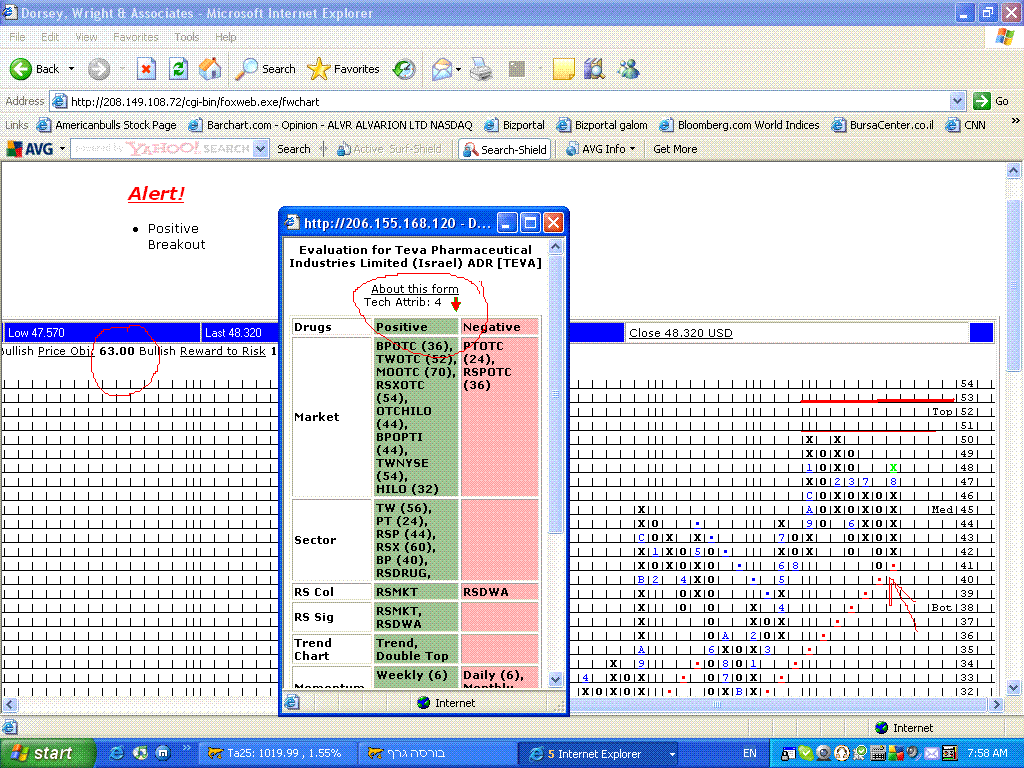Open the Tools menu
This screenshot has width=1024, height=768.
pos(187,37)
